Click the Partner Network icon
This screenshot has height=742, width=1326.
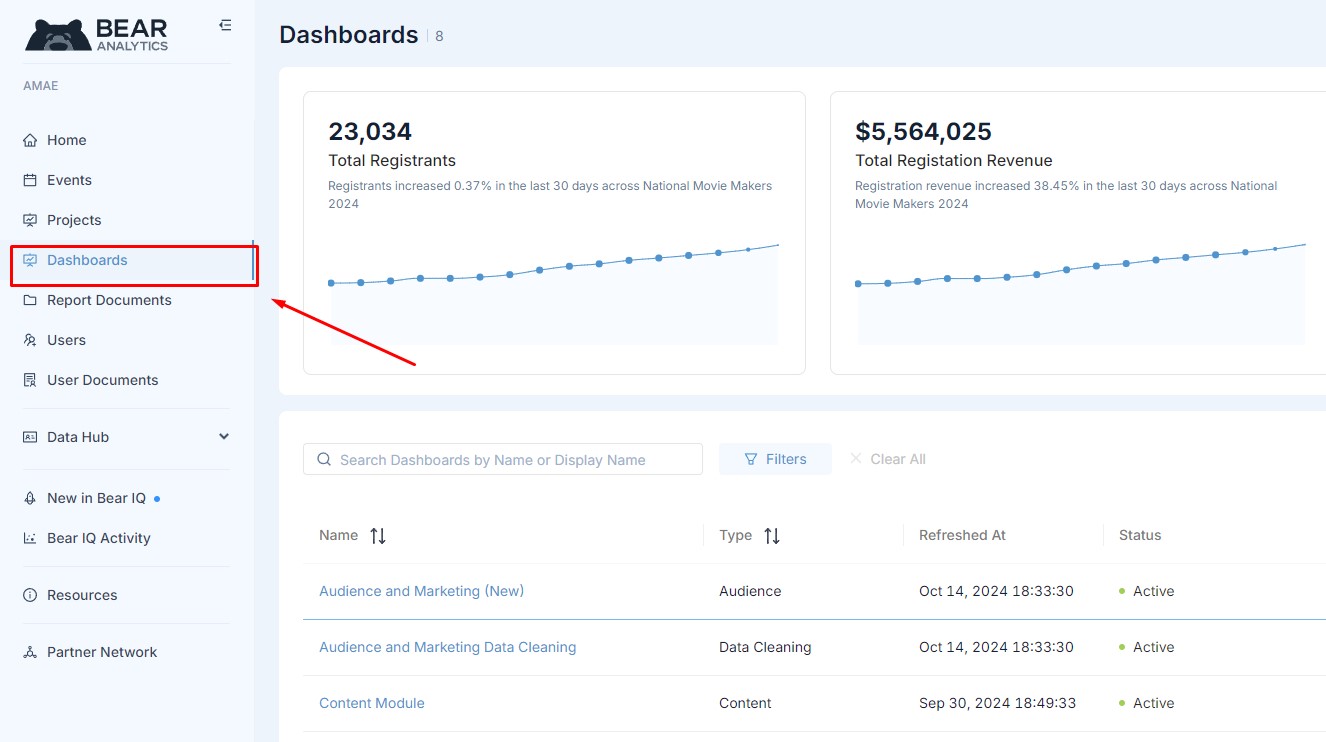30,652
